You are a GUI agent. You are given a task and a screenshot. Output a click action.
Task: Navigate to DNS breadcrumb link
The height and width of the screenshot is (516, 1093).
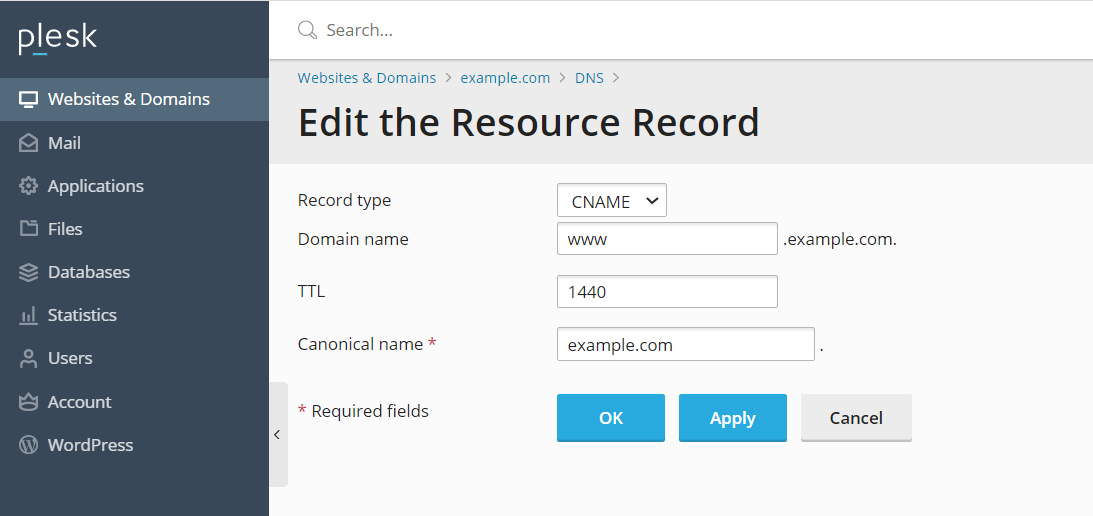pos(589,78)
